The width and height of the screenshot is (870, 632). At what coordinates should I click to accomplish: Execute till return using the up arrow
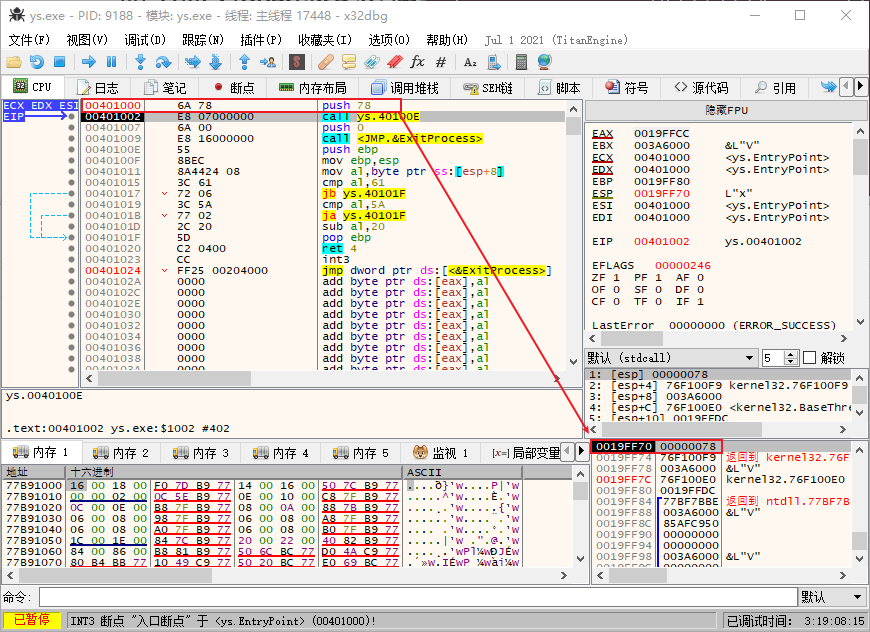(x=244, y=62)
